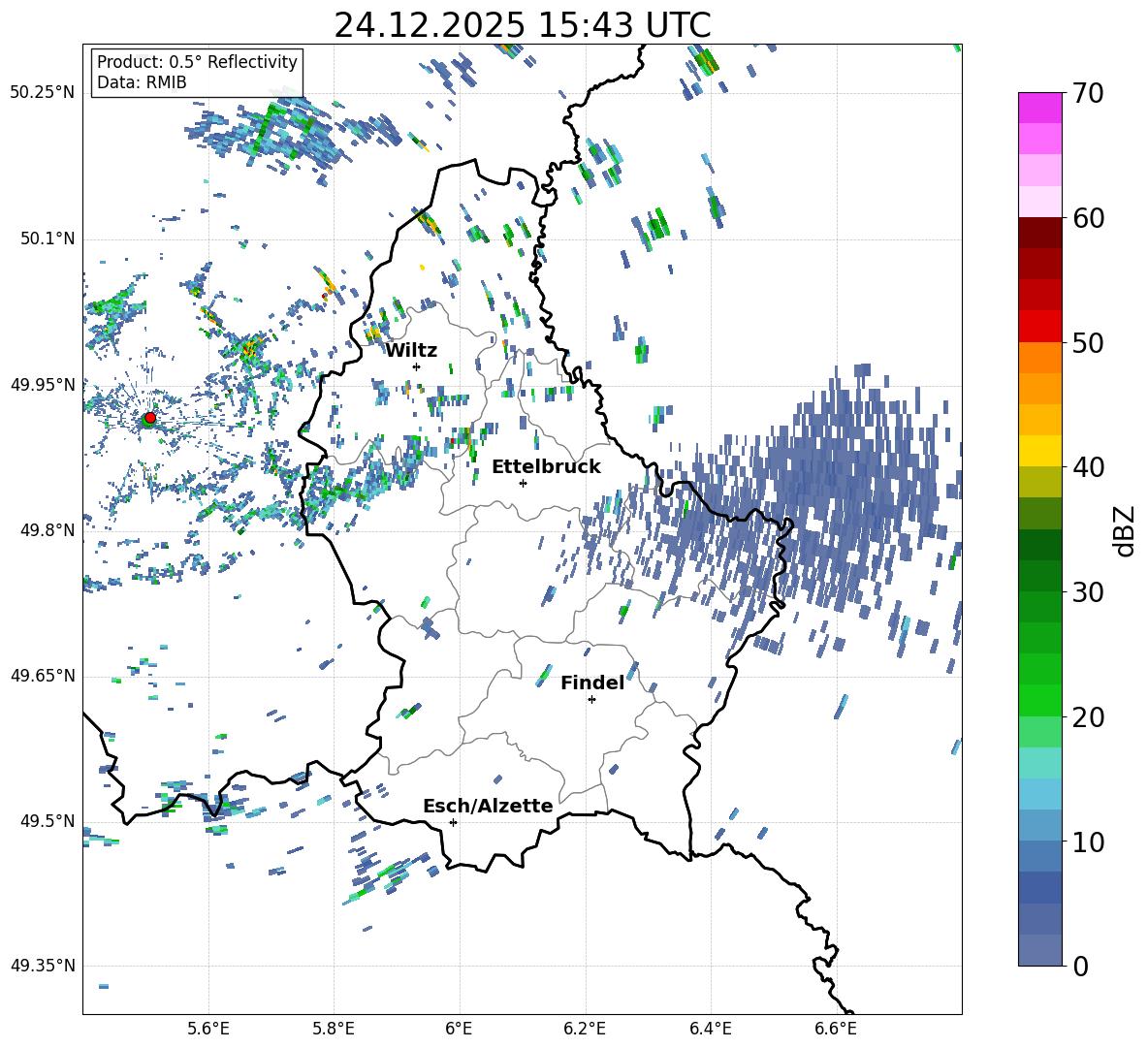Click the Product: 0.5° Reflectivity text
The height and width of the screenshot is (1048, 1148).
197,62
